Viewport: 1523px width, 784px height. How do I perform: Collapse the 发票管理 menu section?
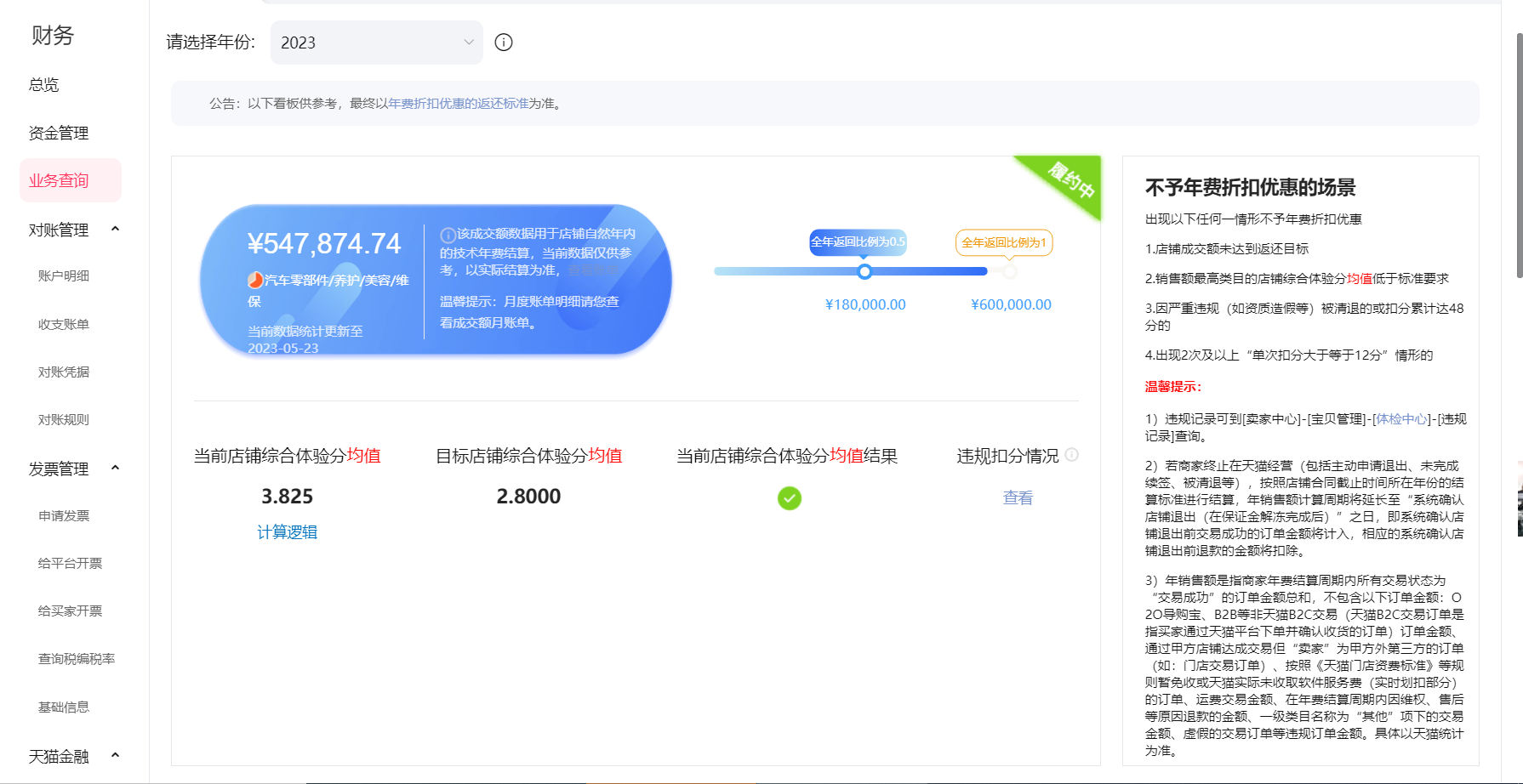(x=115, y=468)
